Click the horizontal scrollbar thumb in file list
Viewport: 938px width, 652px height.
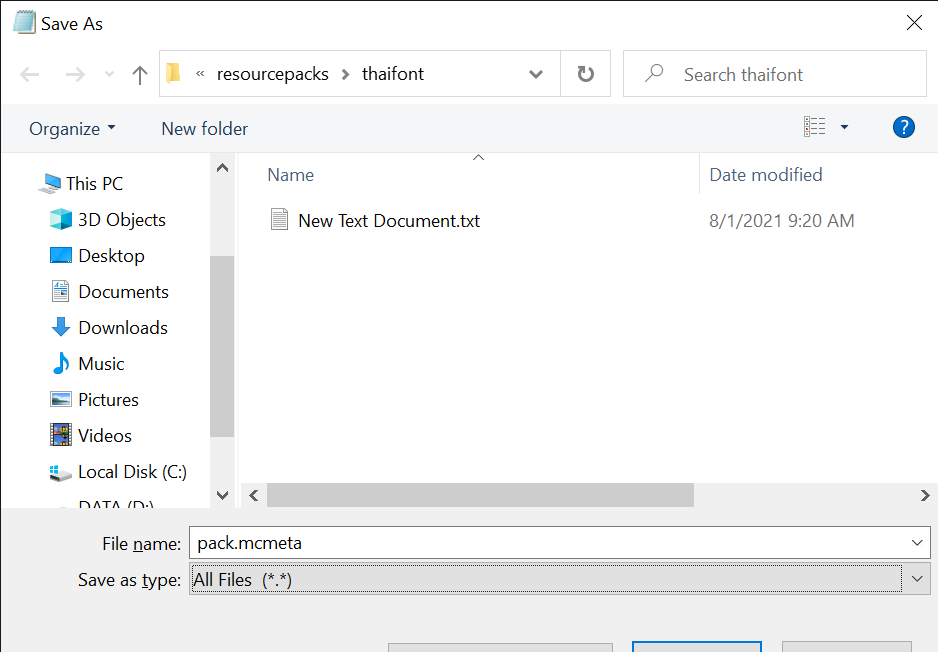(480, 495)
